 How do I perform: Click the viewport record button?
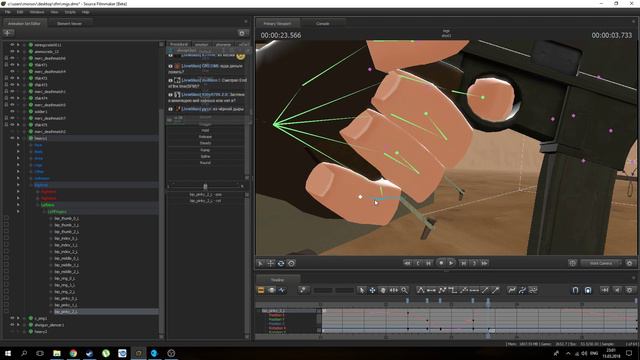coord(441,263)
